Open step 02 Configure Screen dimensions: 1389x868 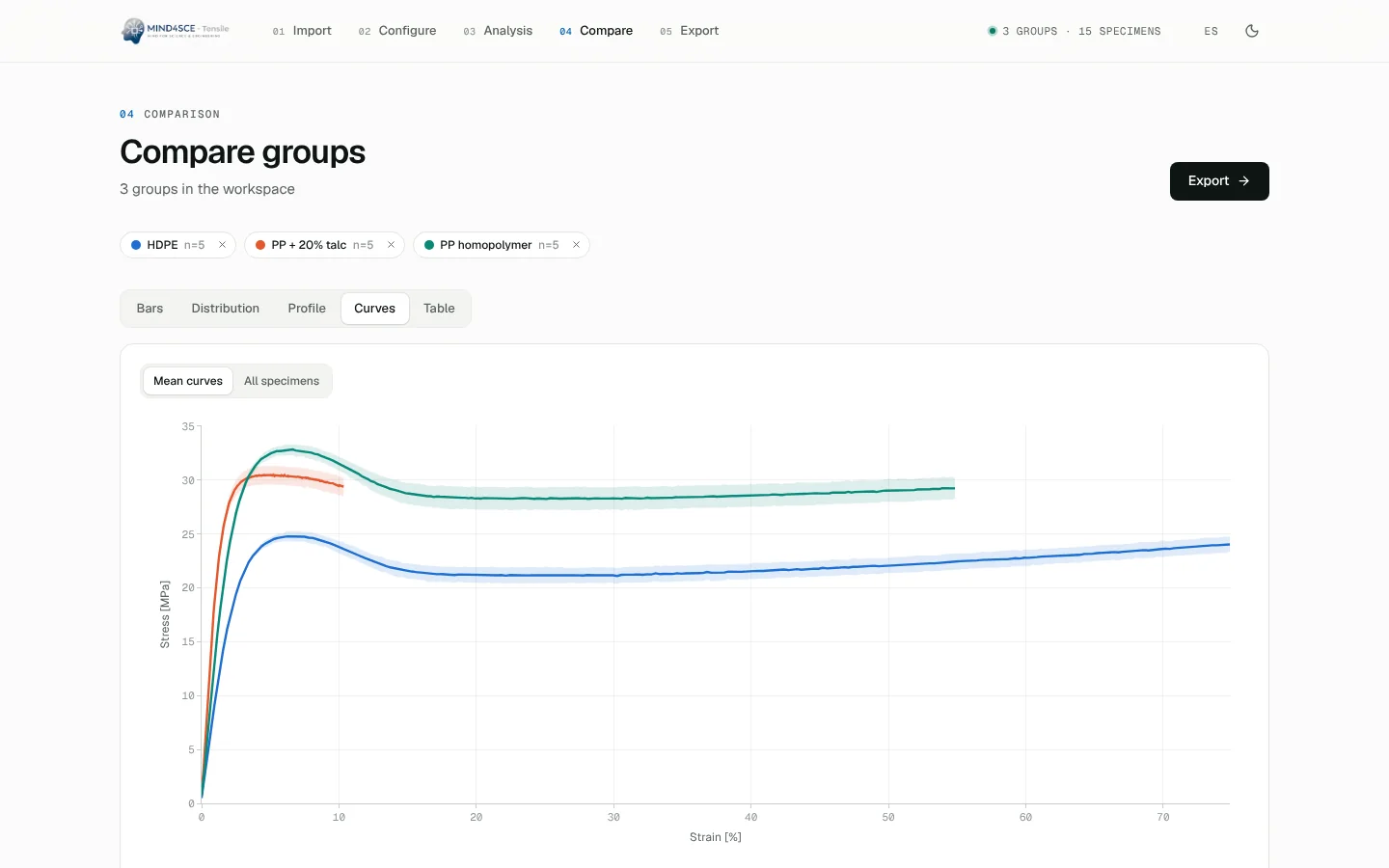tap(397, 31)
